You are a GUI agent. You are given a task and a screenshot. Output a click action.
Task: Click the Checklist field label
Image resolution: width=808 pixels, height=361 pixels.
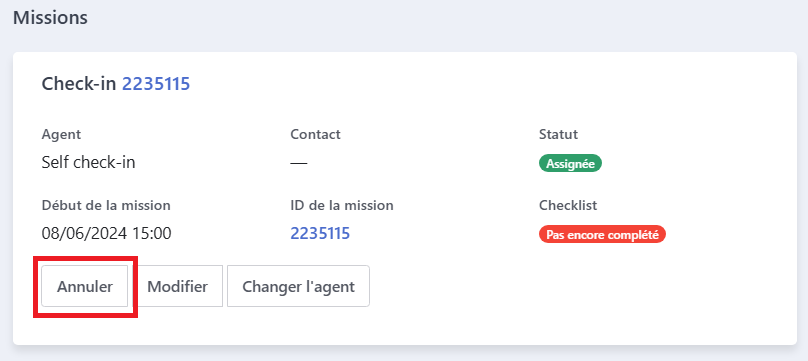point(568,205)
